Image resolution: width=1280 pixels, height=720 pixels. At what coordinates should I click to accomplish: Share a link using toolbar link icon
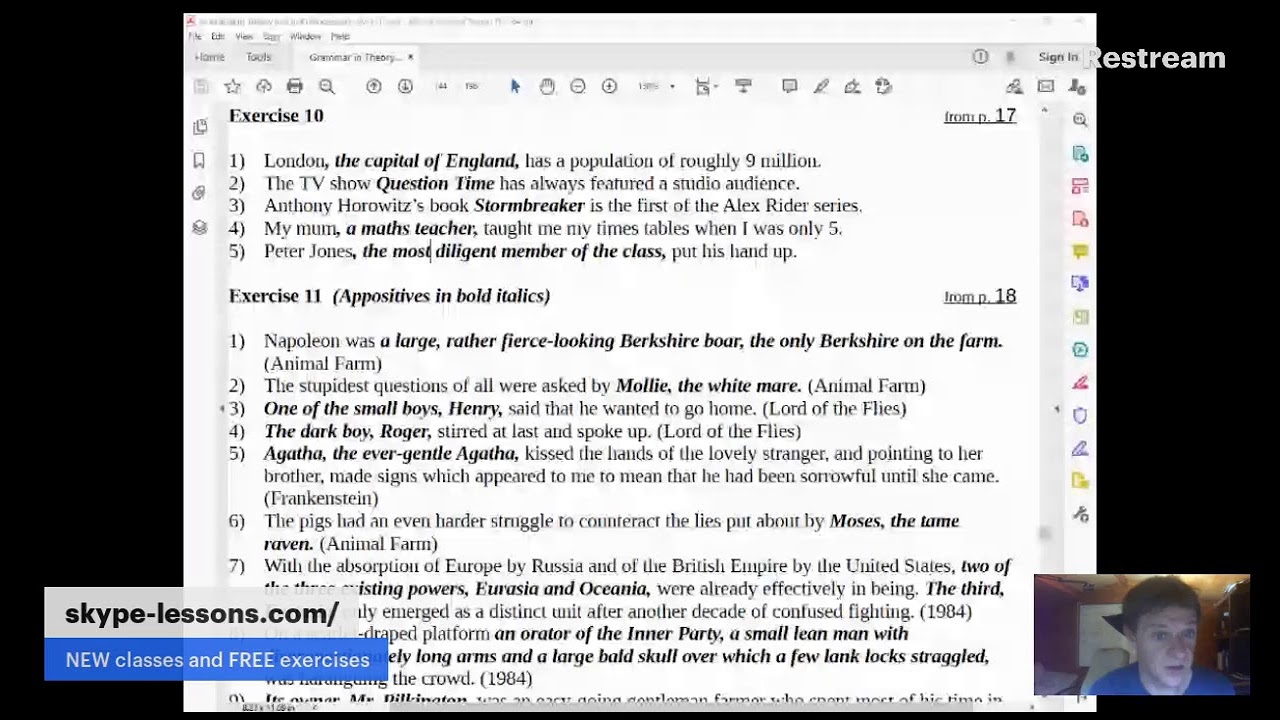[1014, 87]
